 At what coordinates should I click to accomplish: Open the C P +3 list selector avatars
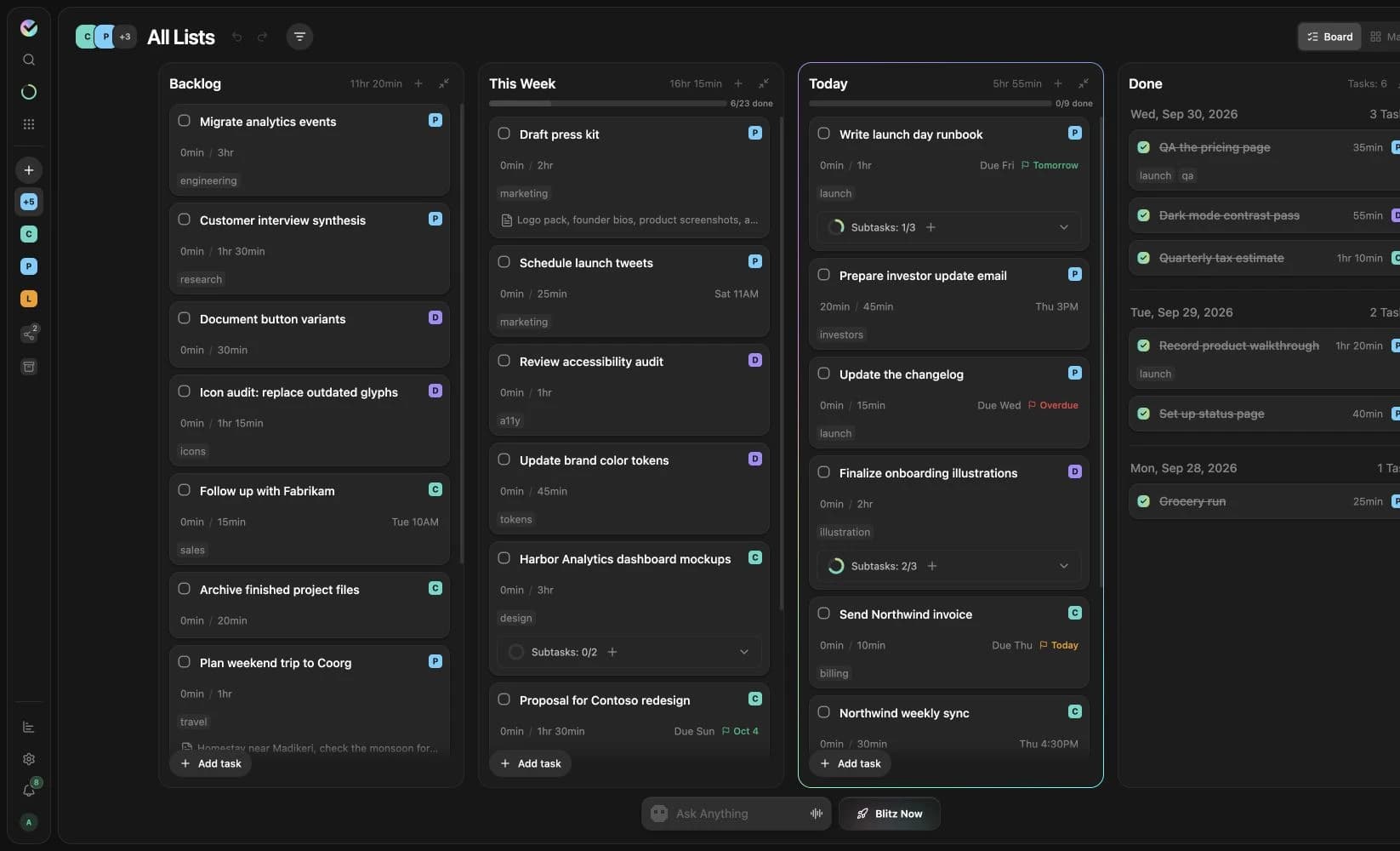click(x=105, y=37)
